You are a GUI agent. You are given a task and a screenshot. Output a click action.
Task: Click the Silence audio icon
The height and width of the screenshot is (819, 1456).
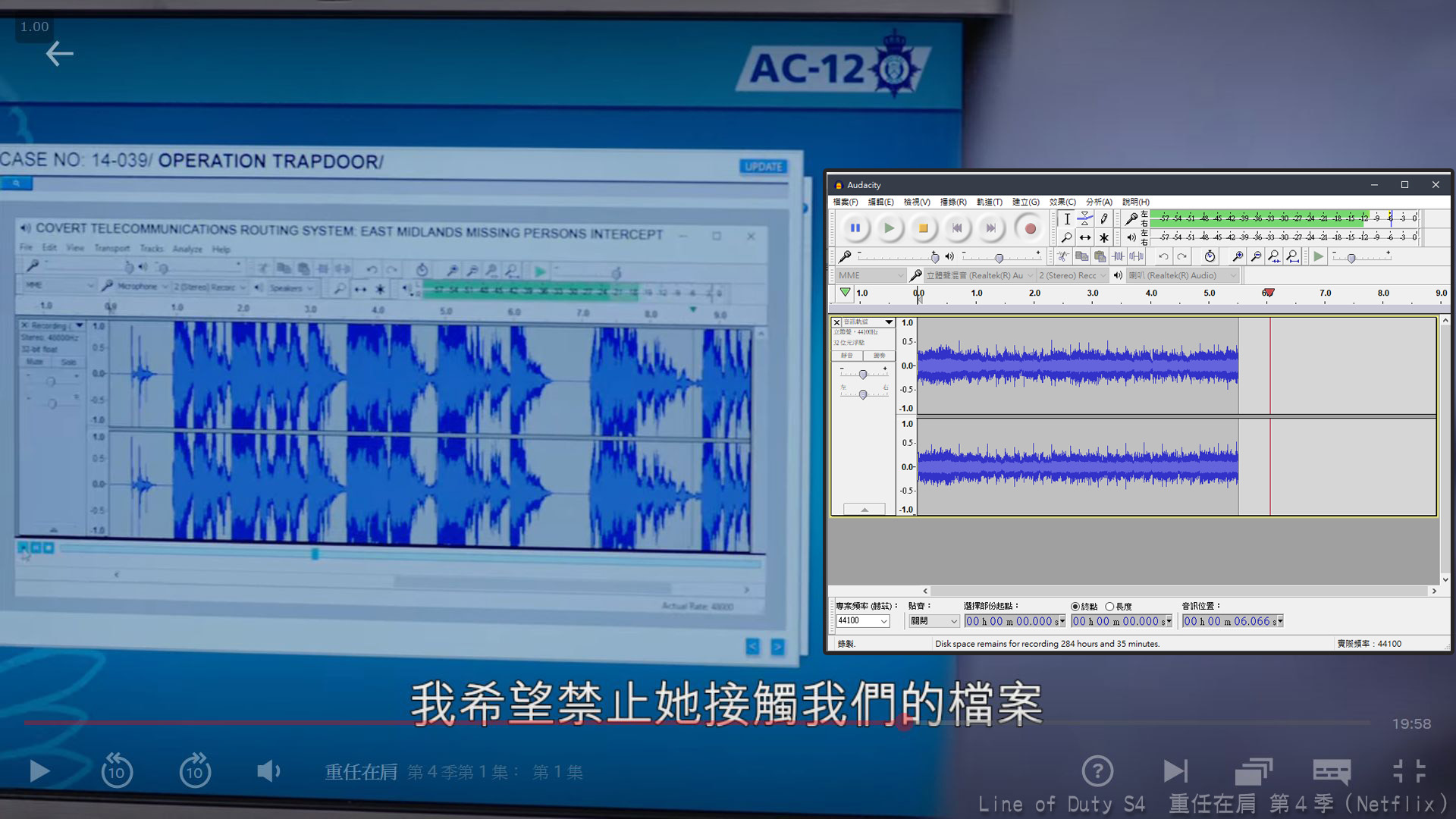point(1136,256)
